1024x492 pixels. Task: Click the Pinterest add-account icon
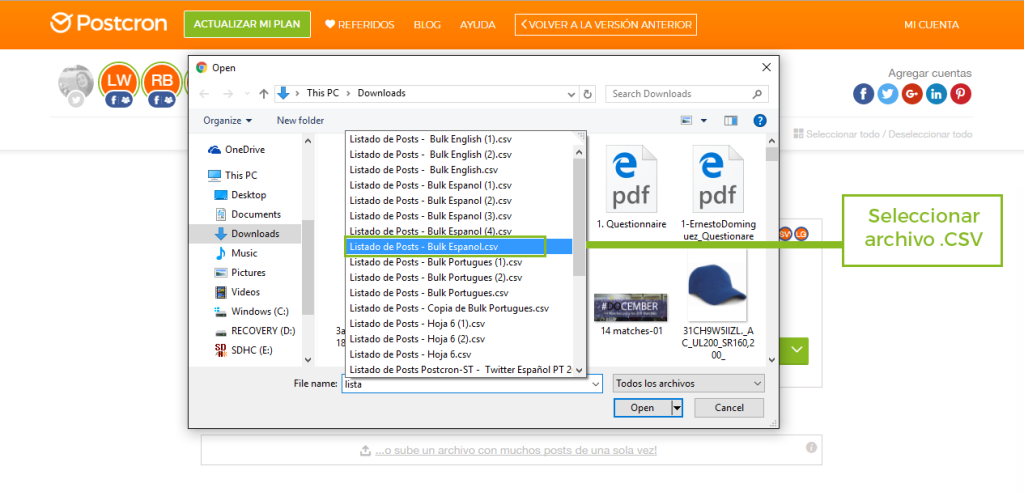click(960, 94)
